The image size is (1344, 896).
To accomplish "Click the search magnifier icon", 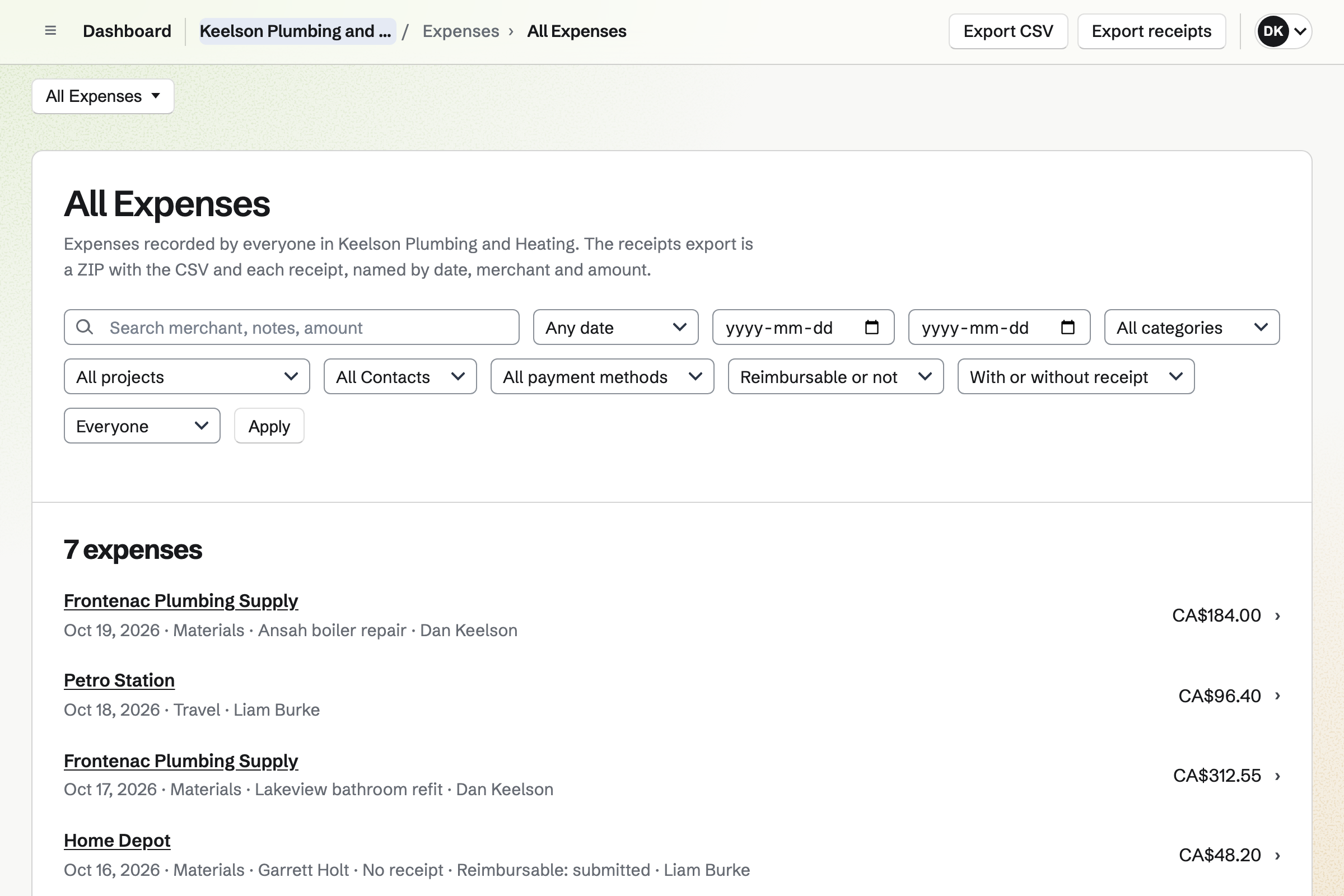I will 85,327.
